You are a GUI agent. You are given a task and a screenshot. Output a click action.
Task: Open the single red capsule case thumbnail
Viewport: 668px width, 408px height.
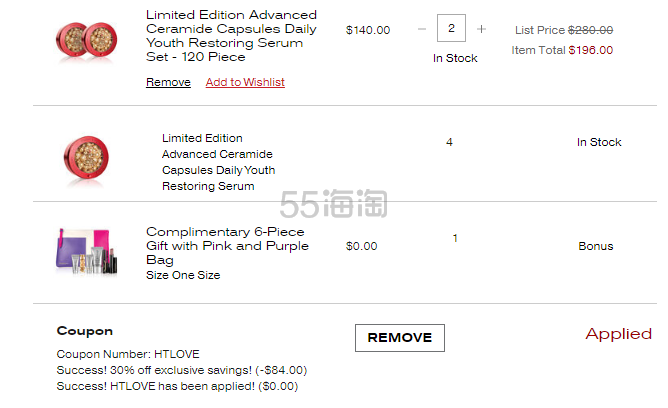point(86,159)
